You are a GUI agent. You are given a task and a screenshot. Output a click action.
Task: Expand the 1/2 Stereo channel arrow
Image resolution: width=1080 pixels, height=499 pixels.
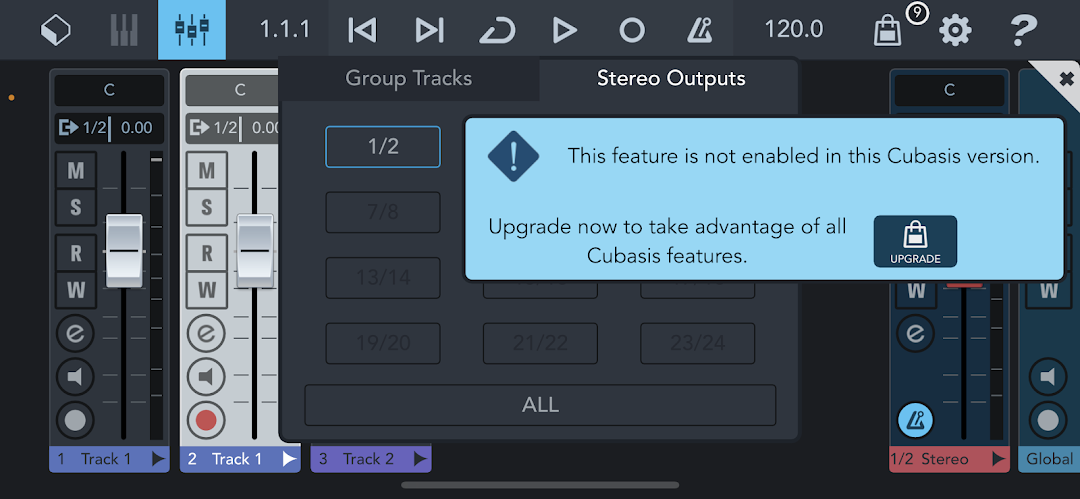pyautogui.click(x=997, y=459)
